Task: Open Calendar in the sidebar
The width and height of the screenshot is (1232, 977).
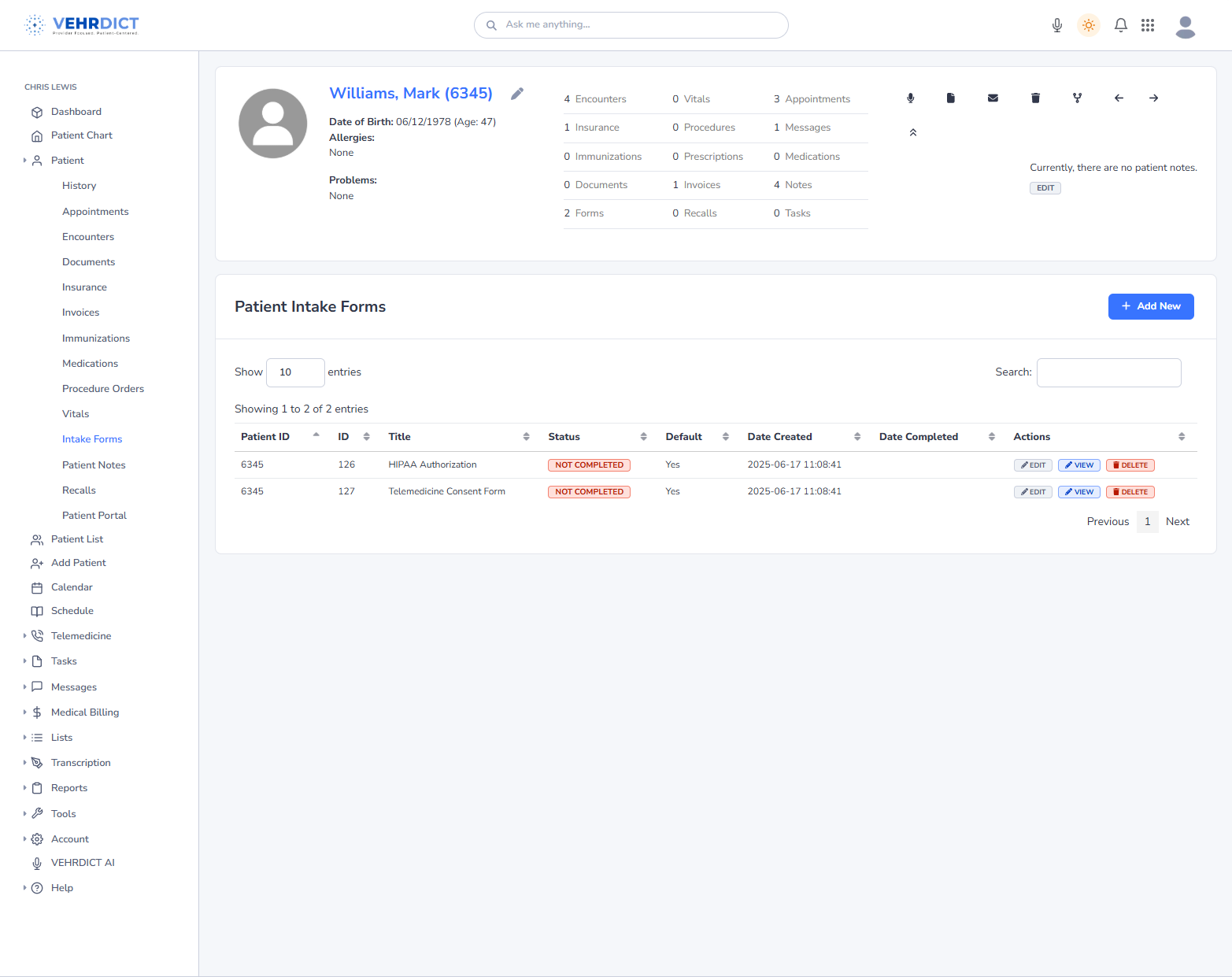Action: pyautogui.click(x=72, y=587)
